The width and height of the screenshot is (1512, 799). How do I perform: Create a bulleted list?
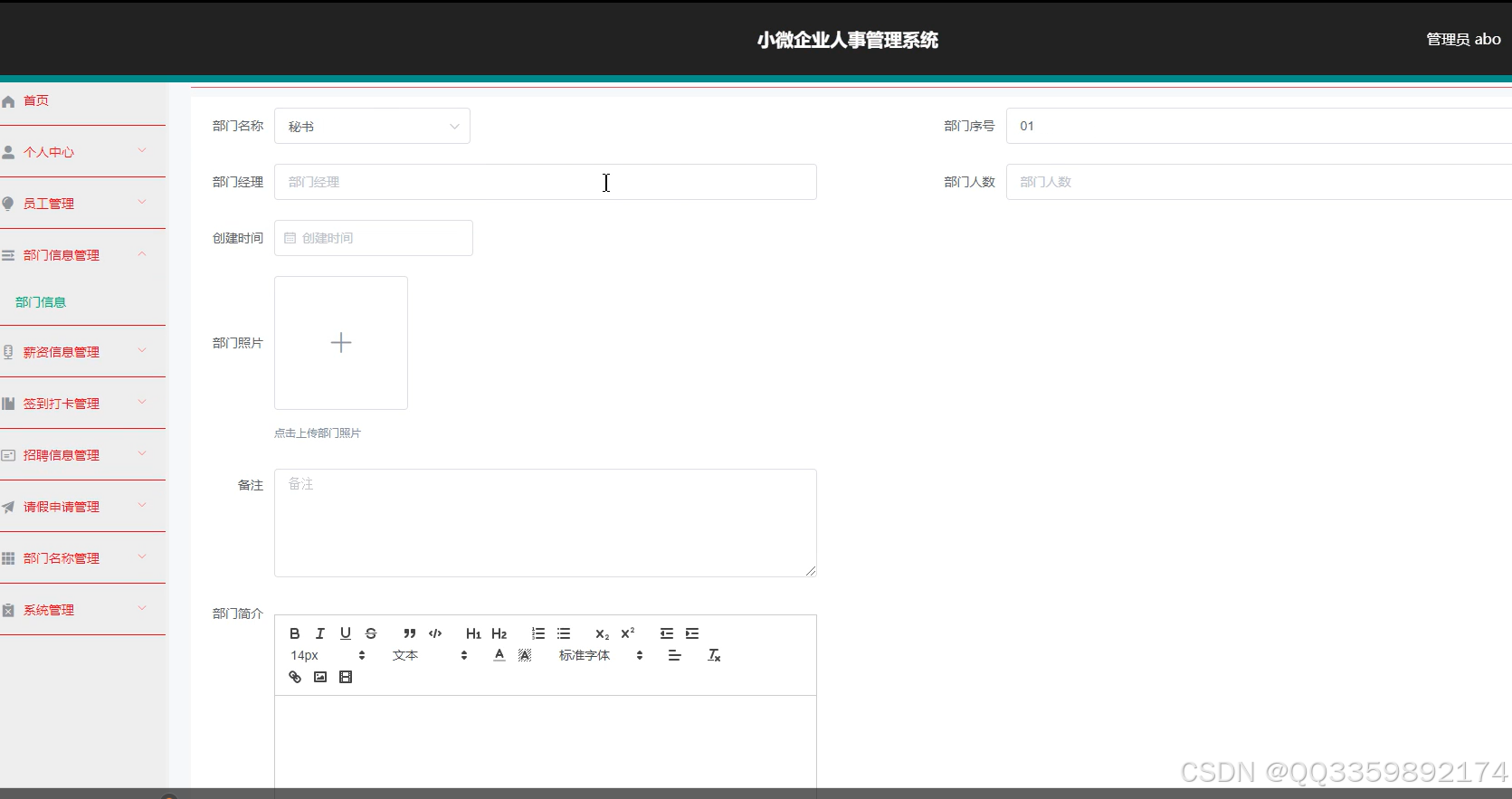pyautogui.click(x=564, y=633)
